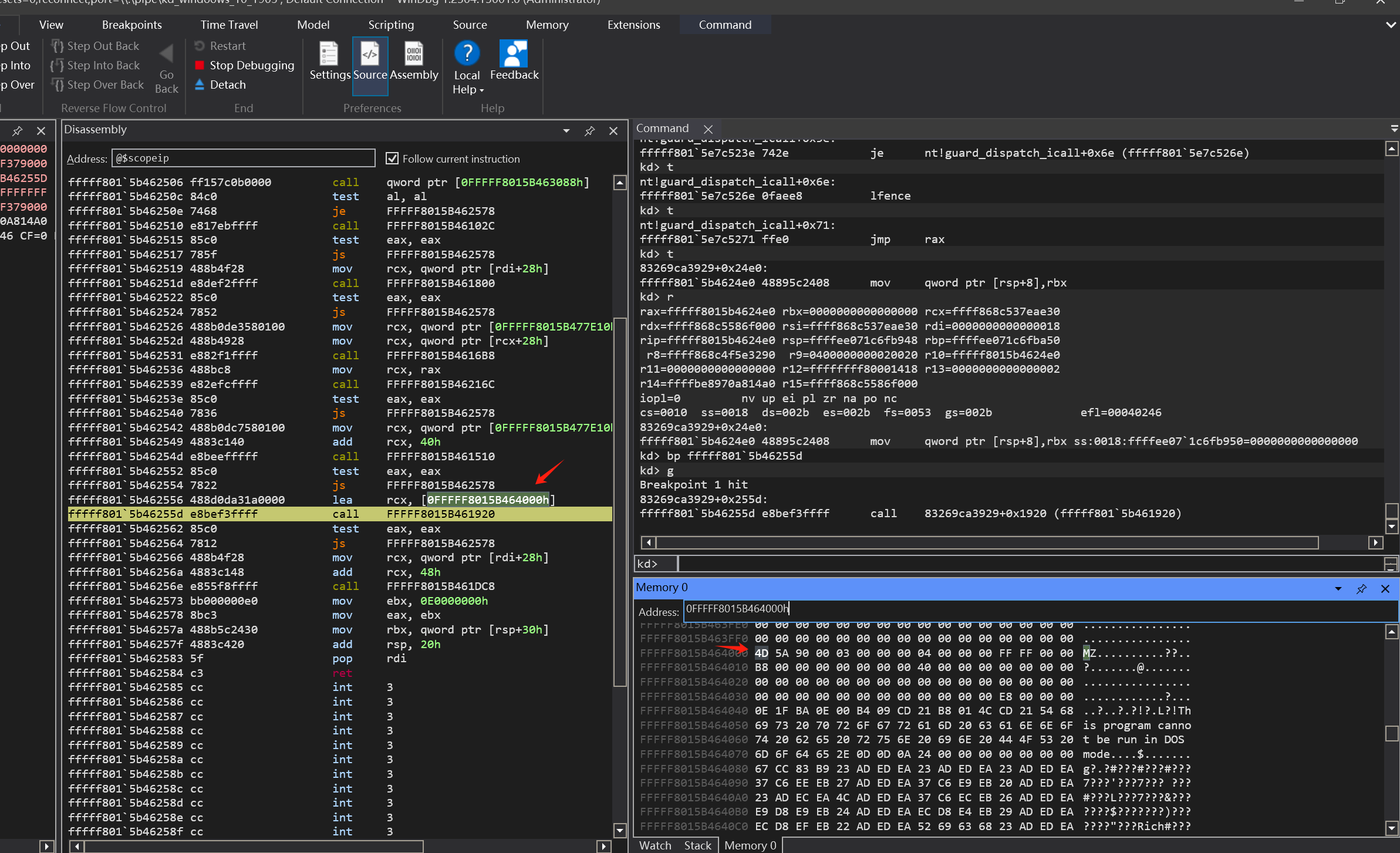Click Disassembly vertical scrollbar thumb
The height and width of the screenshot is (853, 1400).
click(x=620, y=502)
